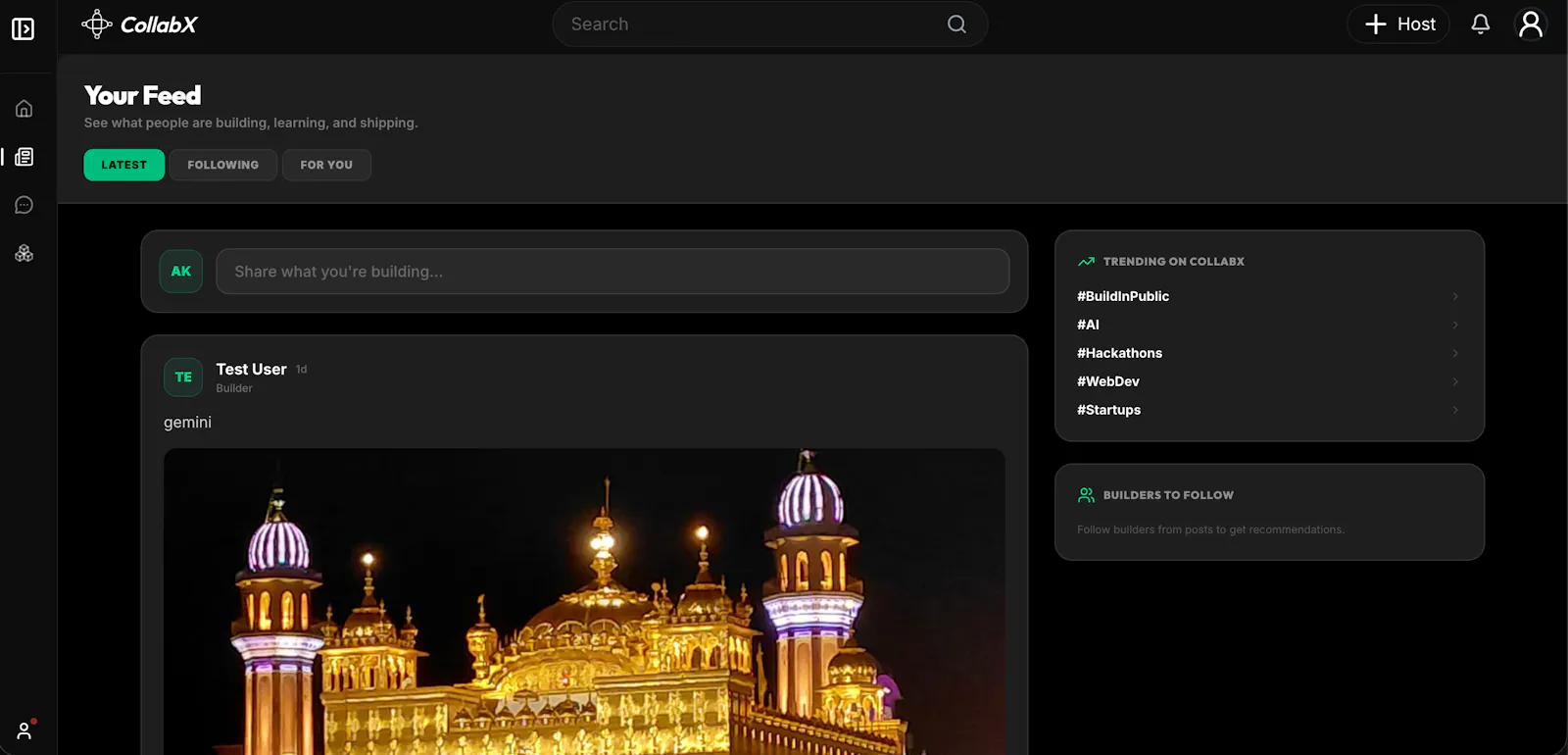Click the "Your Feed" heading
The image size is (1568, 755).
click(143, 95)
